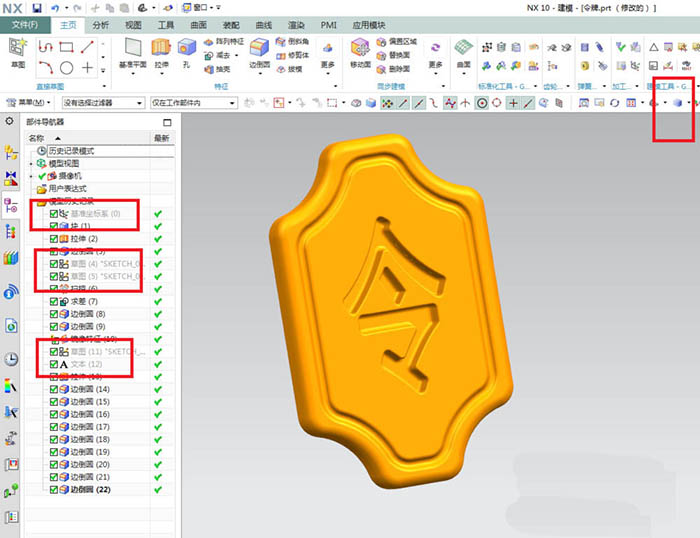The width and height of the screenshot is (700, 538).
Task: Open the 窗口 window dropdown
Action: pyautogui.click(x=198, y=8)
